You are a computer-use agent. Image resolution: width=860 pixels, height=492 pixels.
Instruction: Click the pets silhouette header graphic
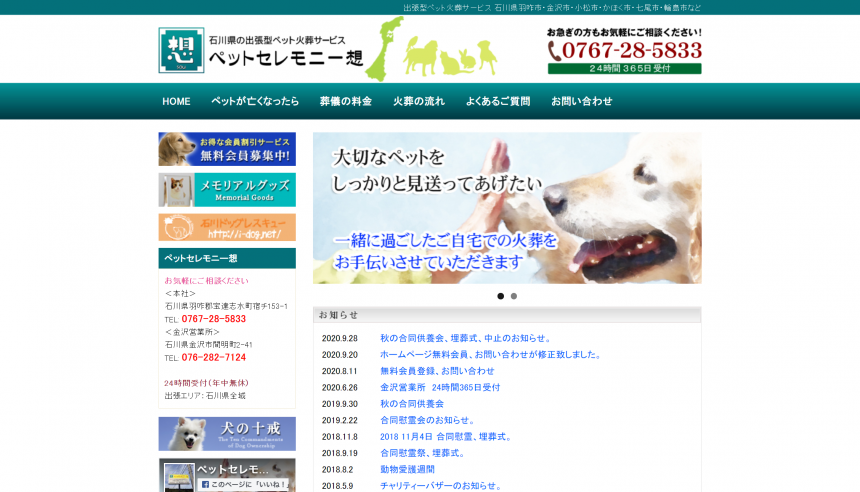coord(450,56)
